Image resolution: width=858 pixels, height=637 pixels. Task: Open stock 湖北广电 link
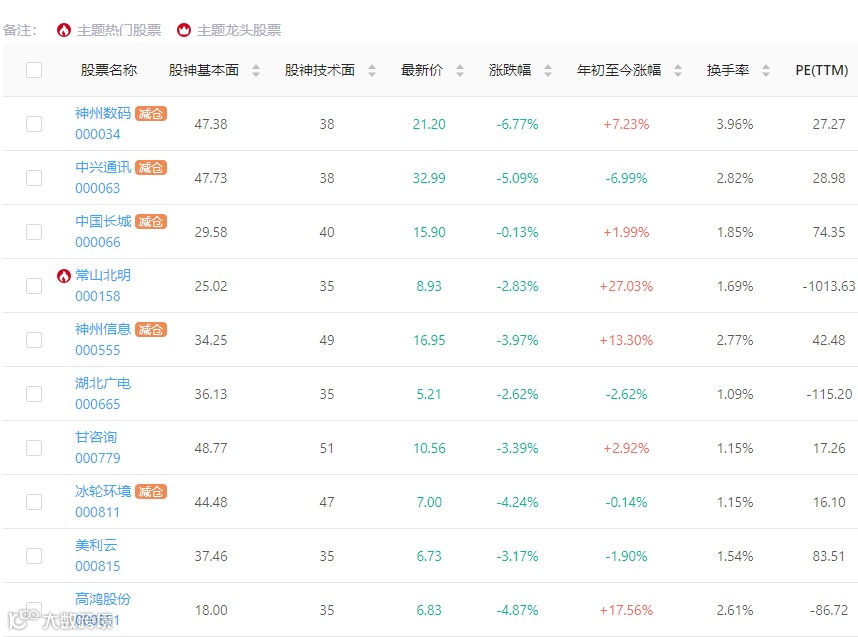pyautogui.click(x=103, y=384)
